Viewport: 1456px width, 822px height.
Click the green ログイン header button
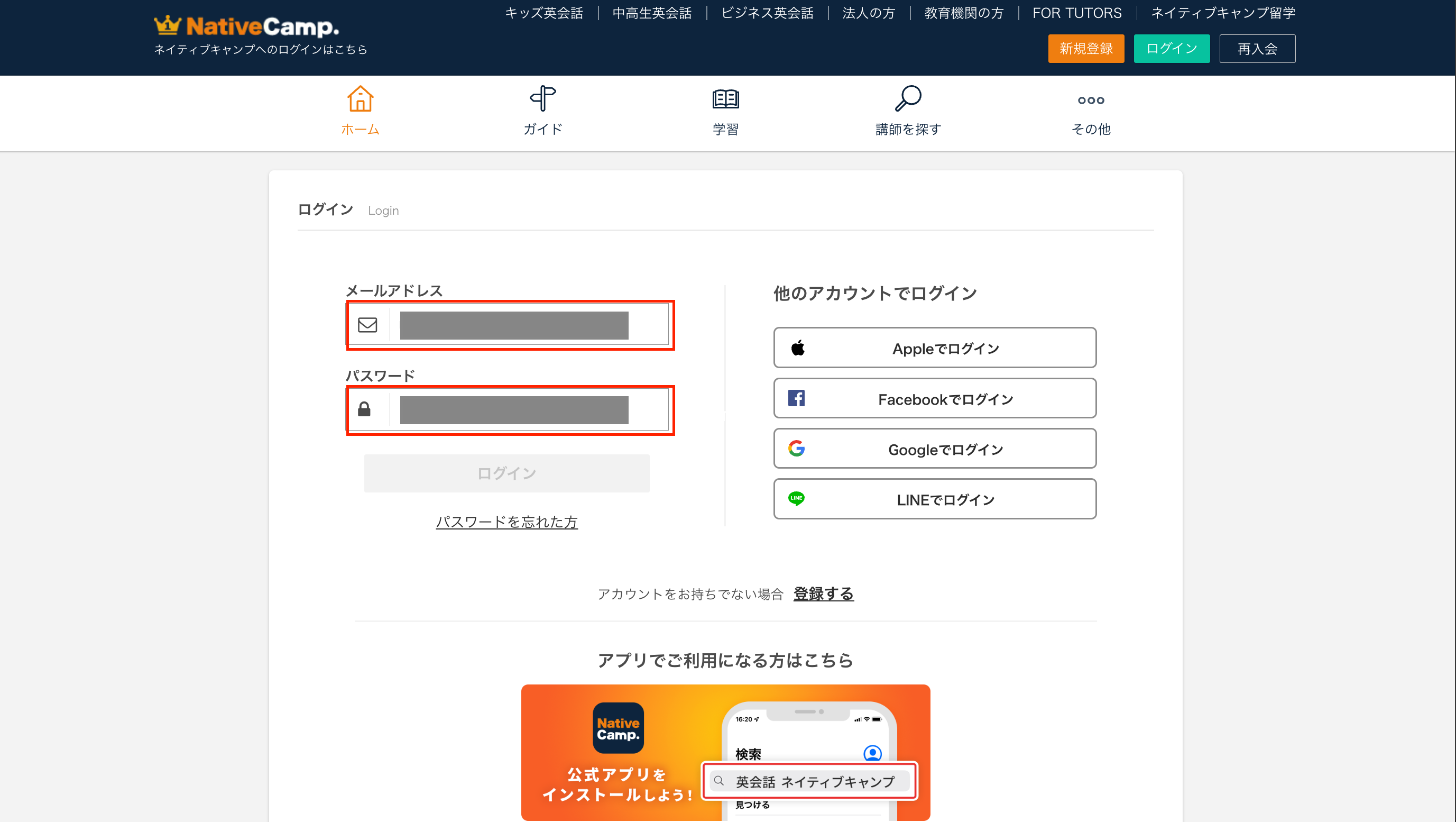[x=1171, y=49]
